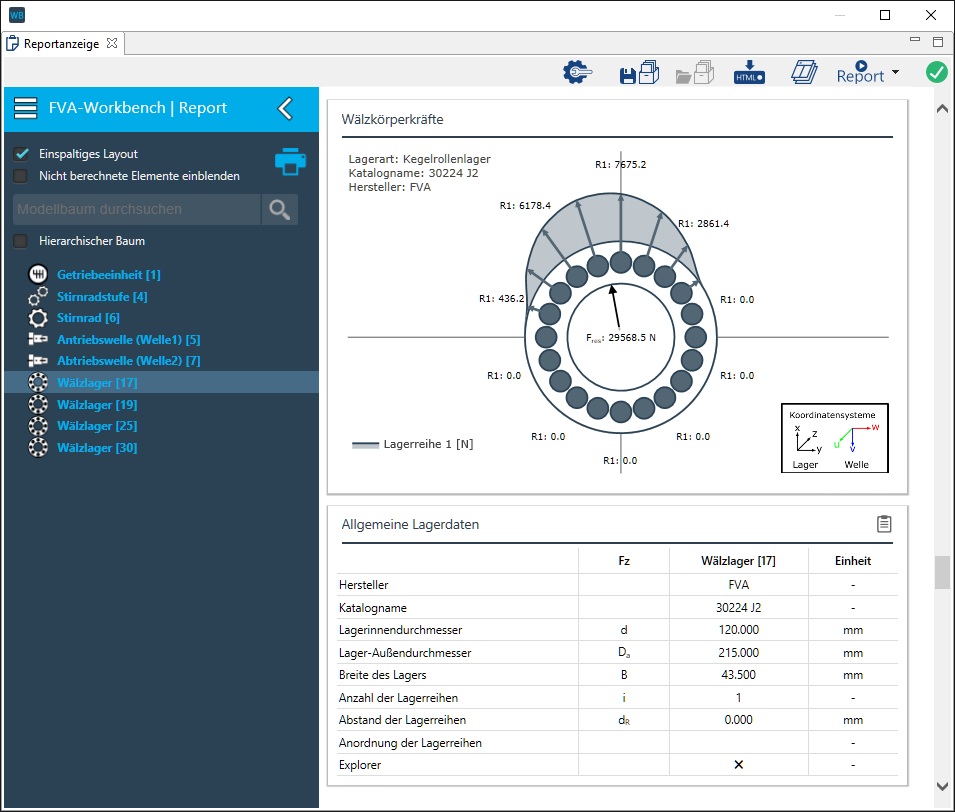Collapse the sidebar with the chevron arrow

285,108
